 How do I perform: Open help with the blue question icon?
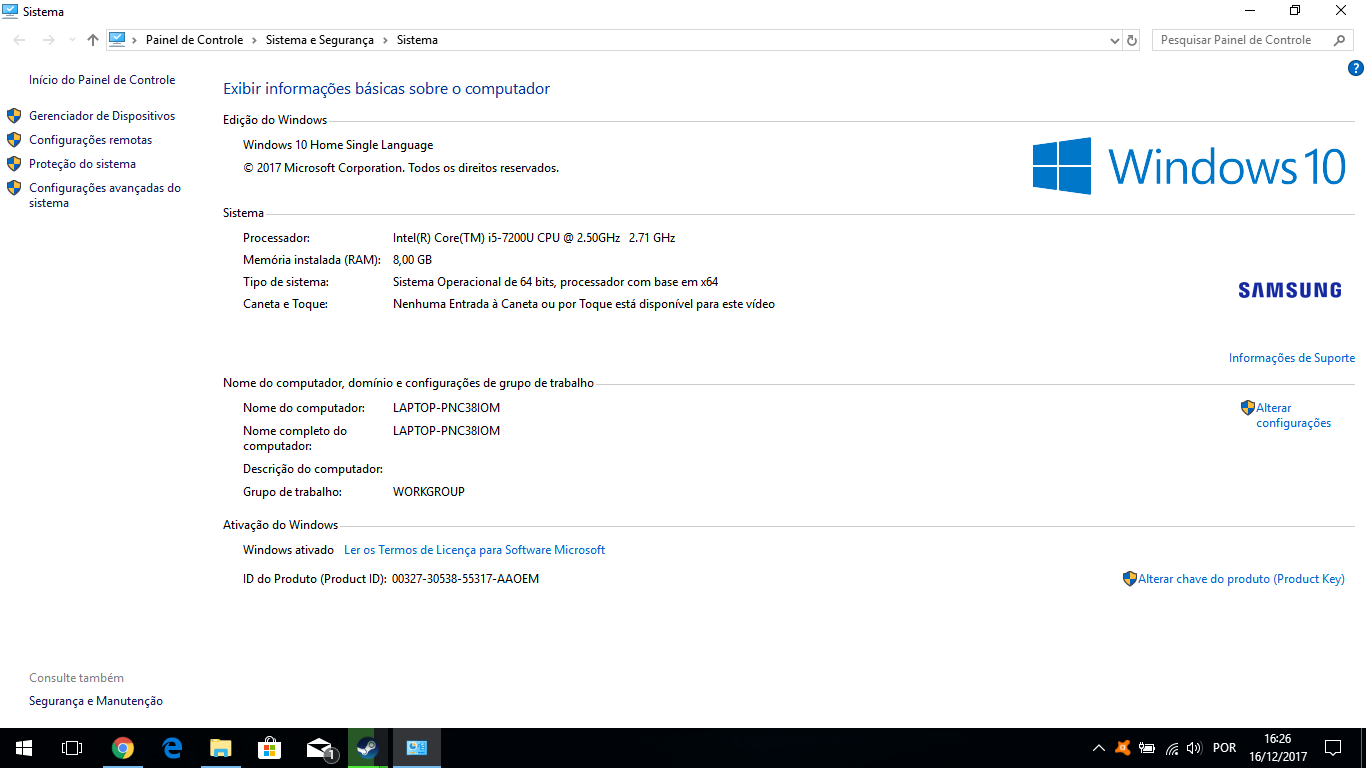pyautogui.click(x=1356, y=68)
